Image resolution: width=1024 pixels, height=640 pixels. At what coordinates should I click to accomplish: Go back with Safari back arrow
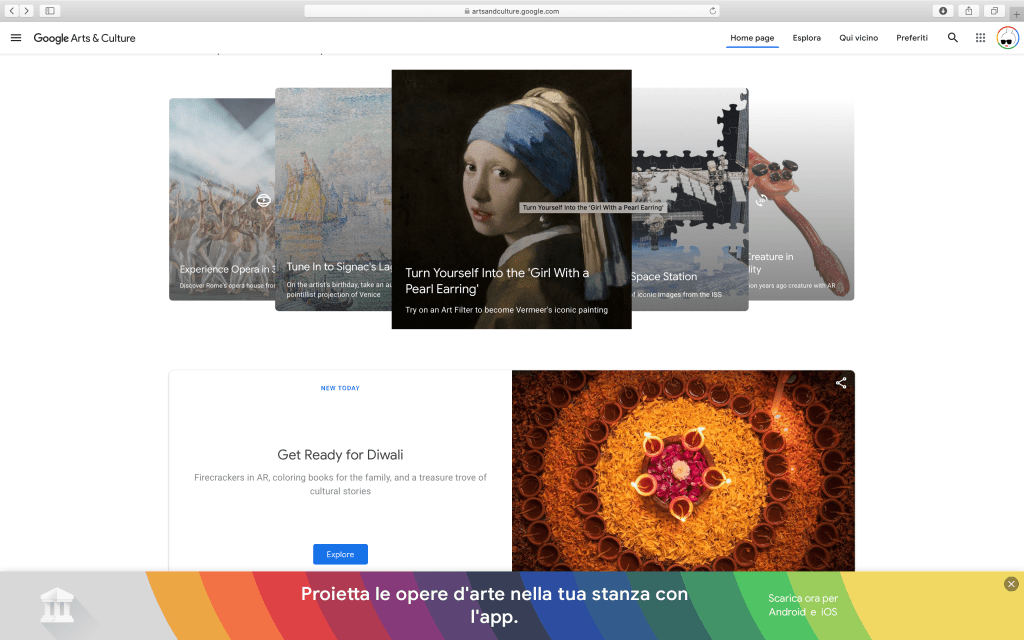(x=12, y=11)
